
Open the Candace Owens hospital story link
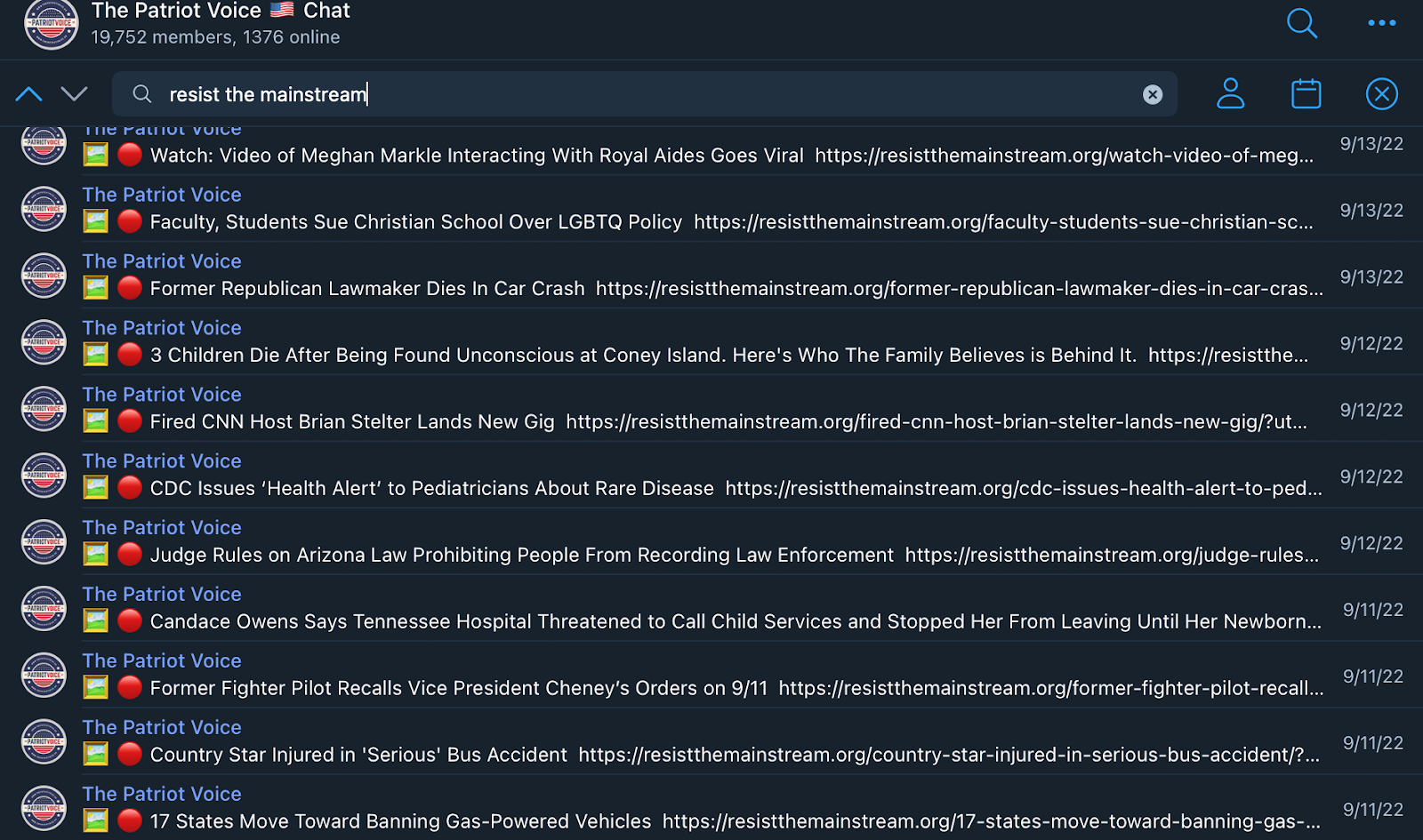pos(711,621)
